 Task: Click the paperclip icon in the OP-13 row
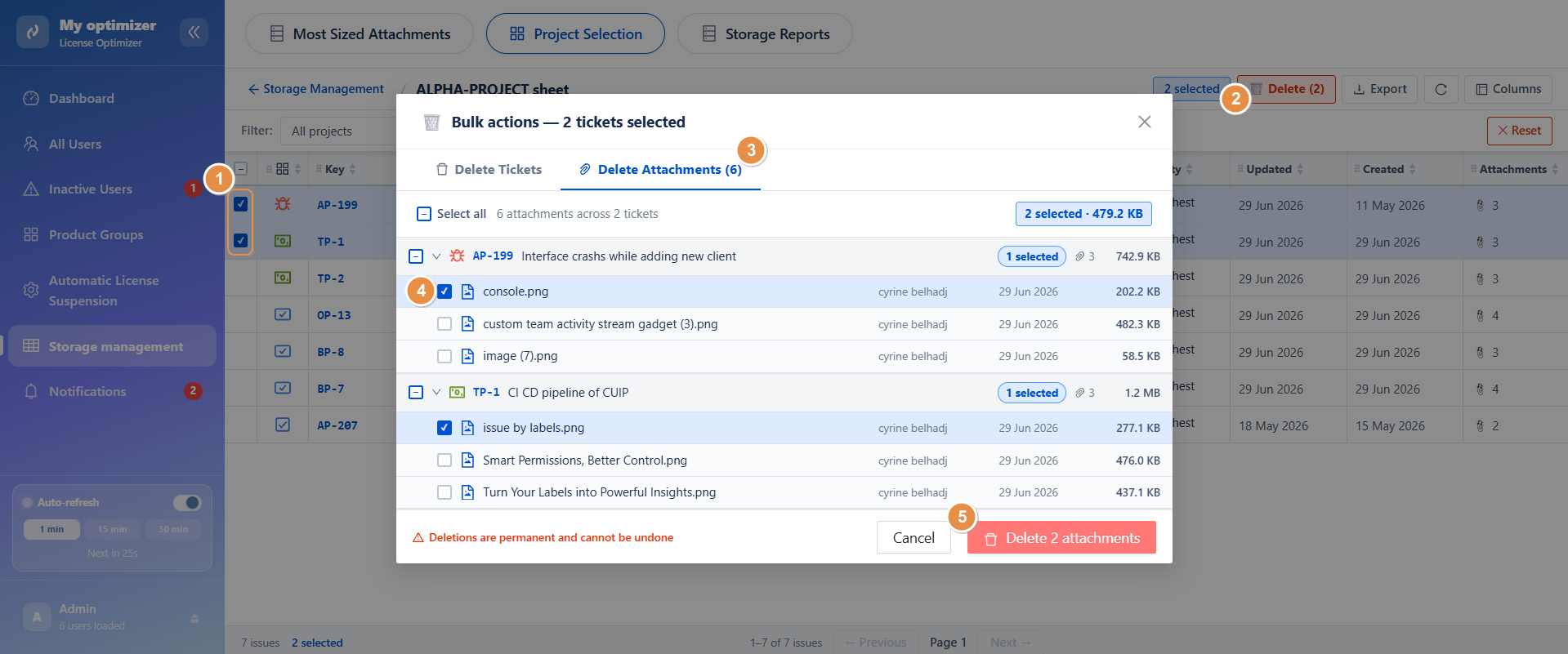pos(1480,315)
